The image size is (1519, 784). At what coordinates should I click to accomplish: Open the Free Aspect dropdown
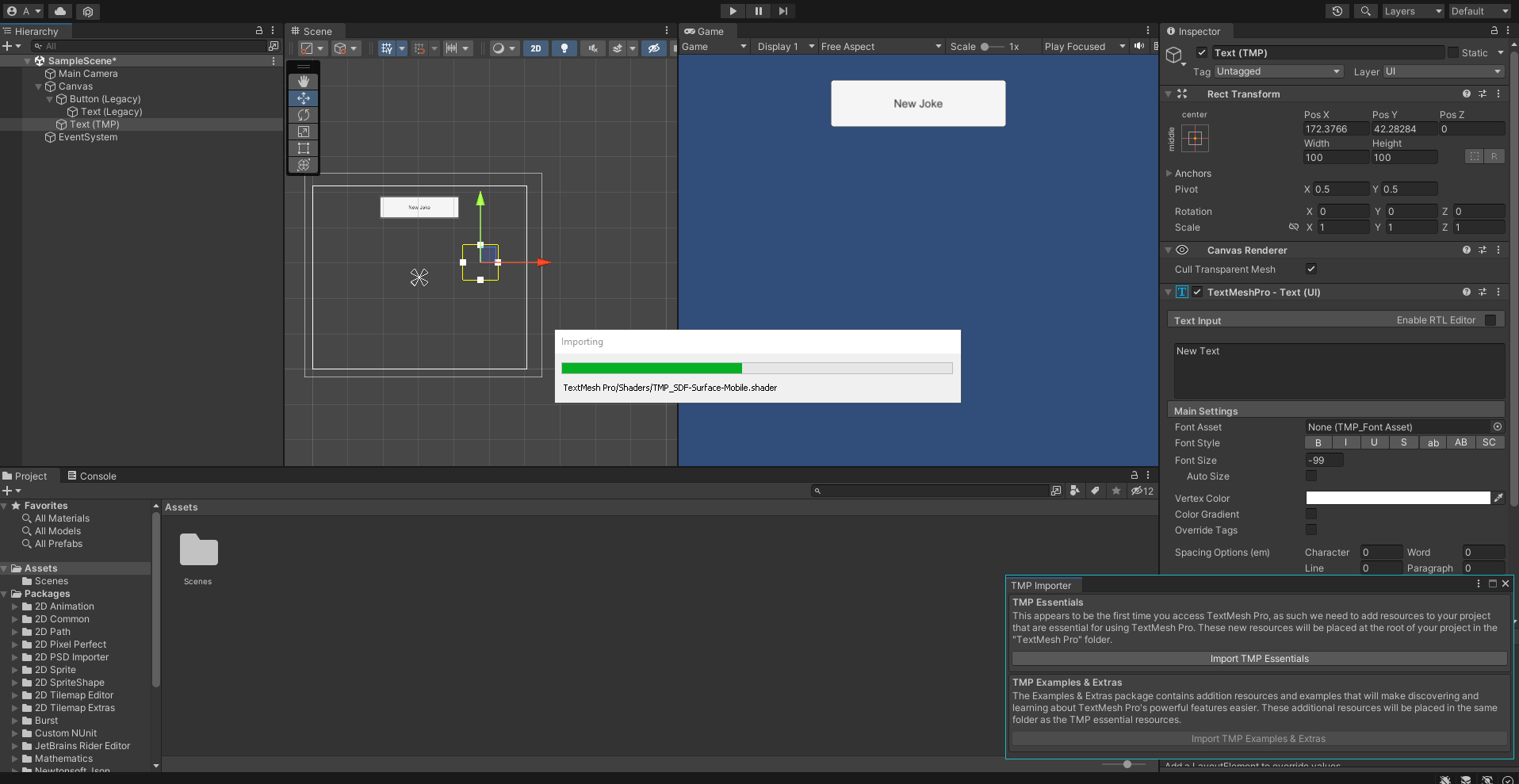(x=881, y=47)
